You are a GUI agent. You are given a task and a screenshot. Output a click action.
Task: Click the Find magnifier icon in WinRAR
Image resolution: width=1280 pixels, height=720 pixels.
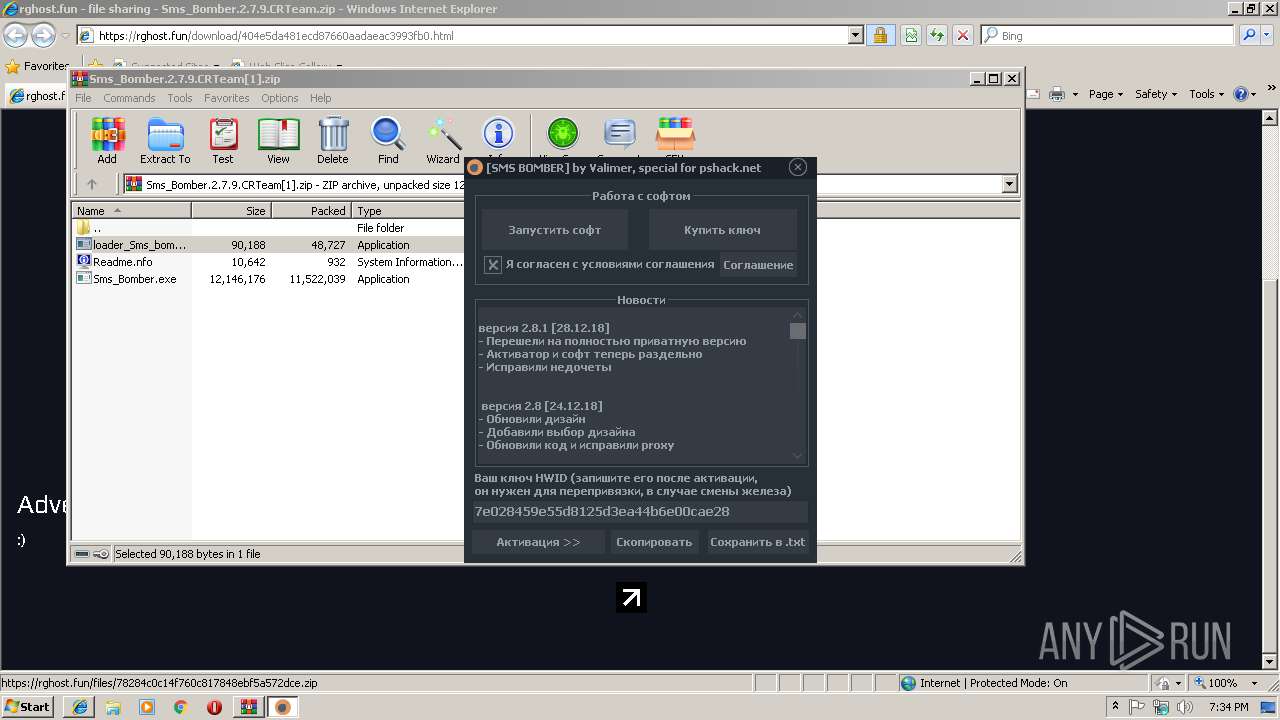coord(388,140)
